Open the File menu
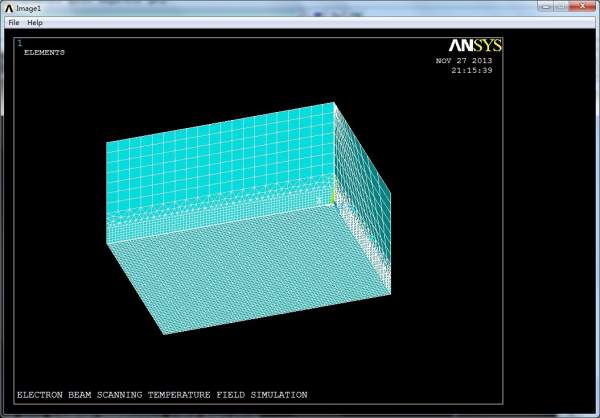The height and width of the screenshot is (418, 600). coord(14,23)
